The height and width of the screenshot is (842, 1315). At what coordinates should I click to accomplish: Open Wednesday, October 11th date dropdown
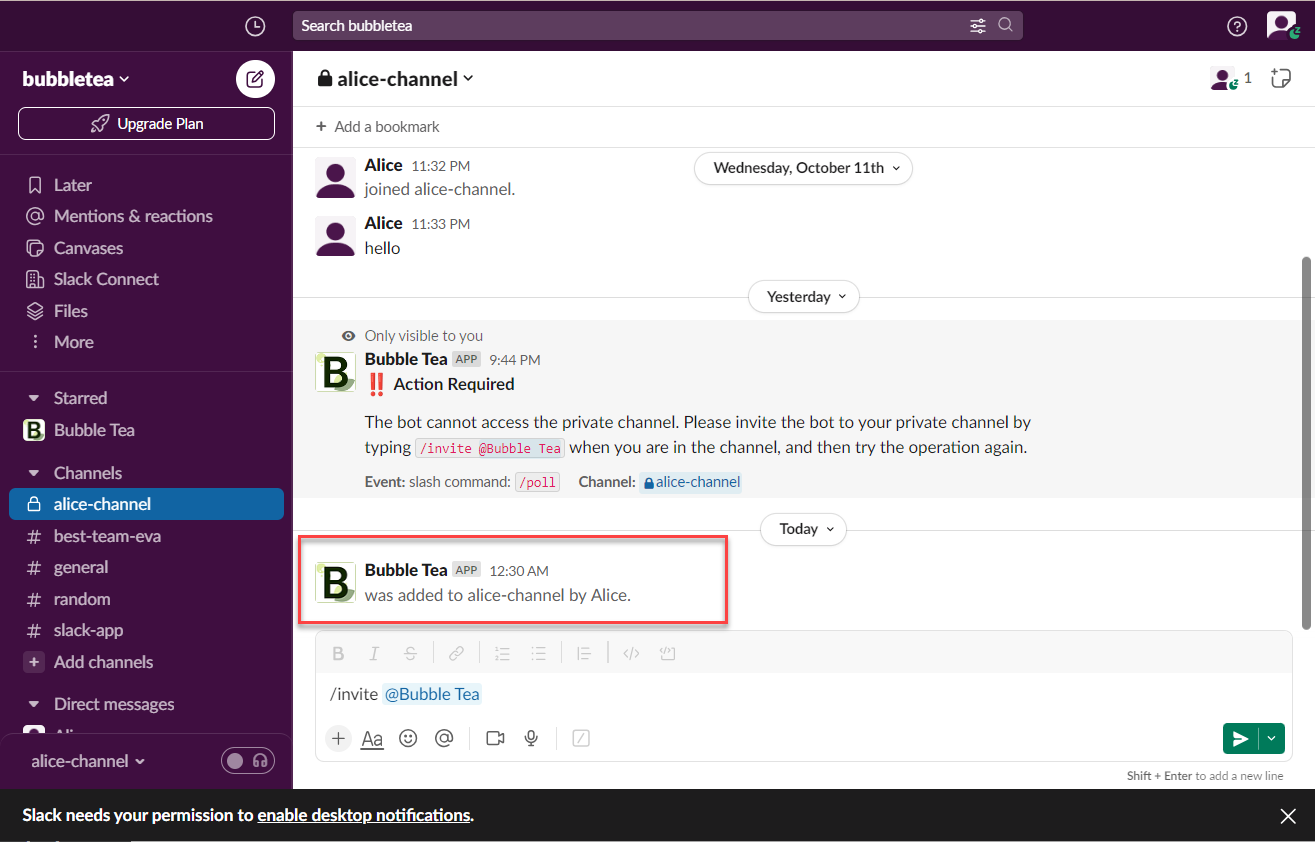[803, 168]
